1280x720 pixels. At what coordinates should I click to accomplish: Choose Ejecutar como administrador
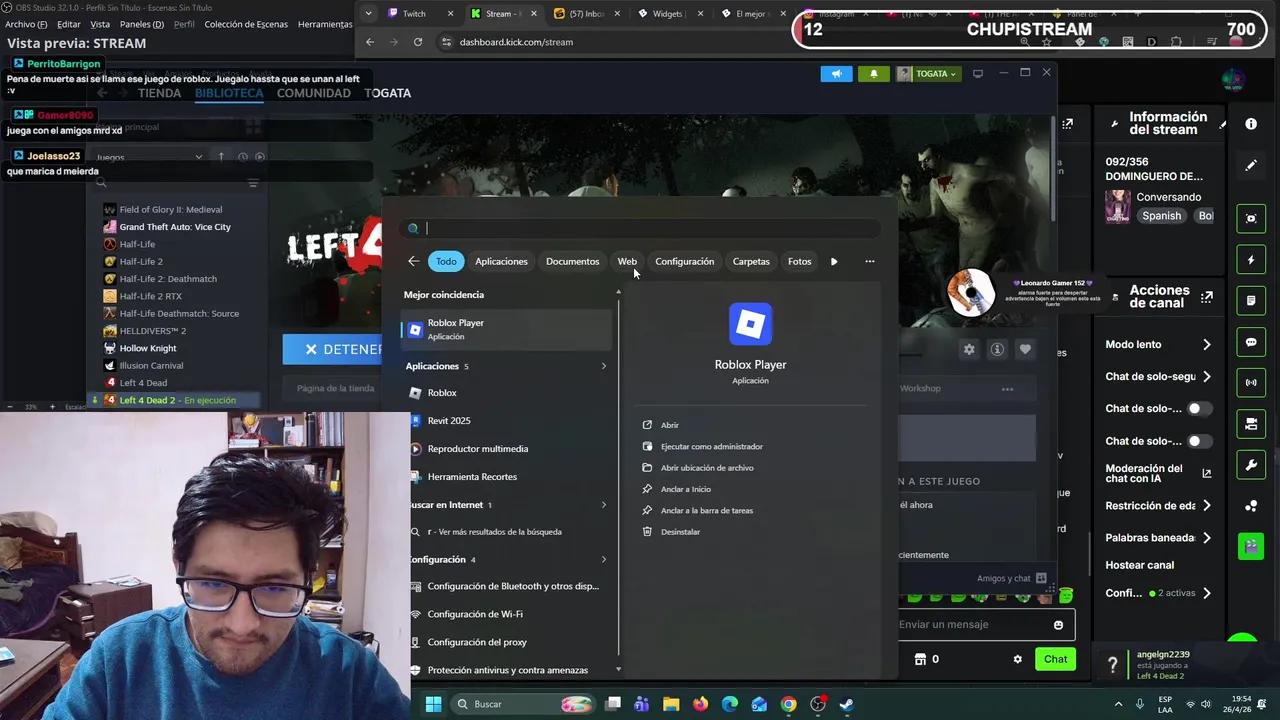(x=711, y=447)
